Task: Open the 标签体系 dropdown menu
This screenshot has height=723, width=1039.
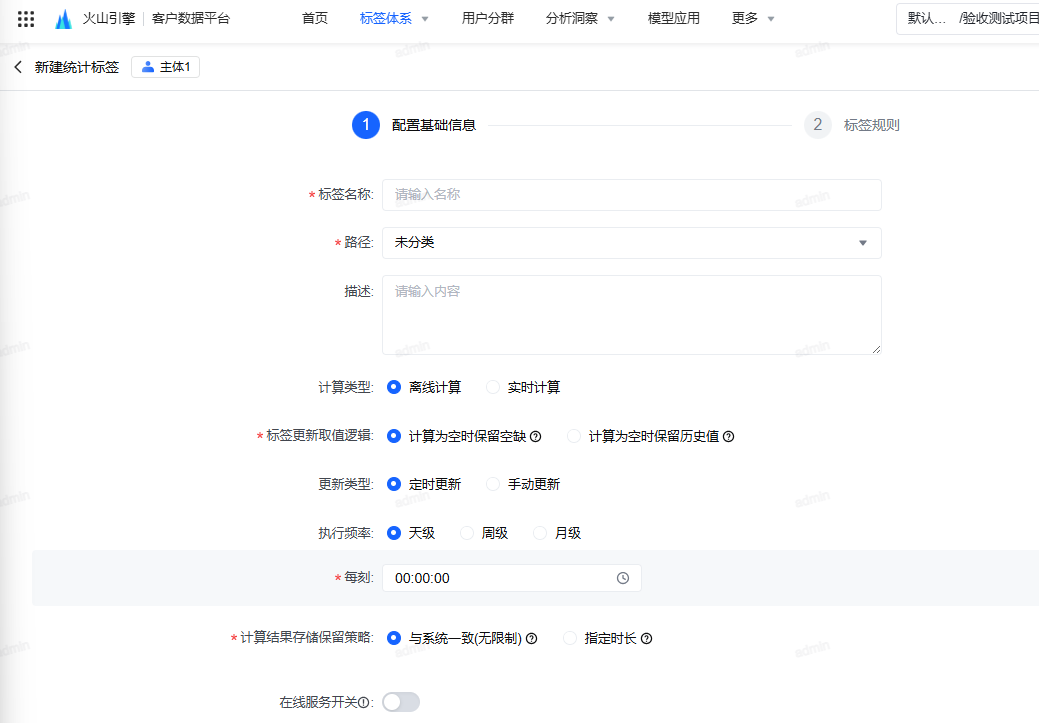Action: (394, 18)
